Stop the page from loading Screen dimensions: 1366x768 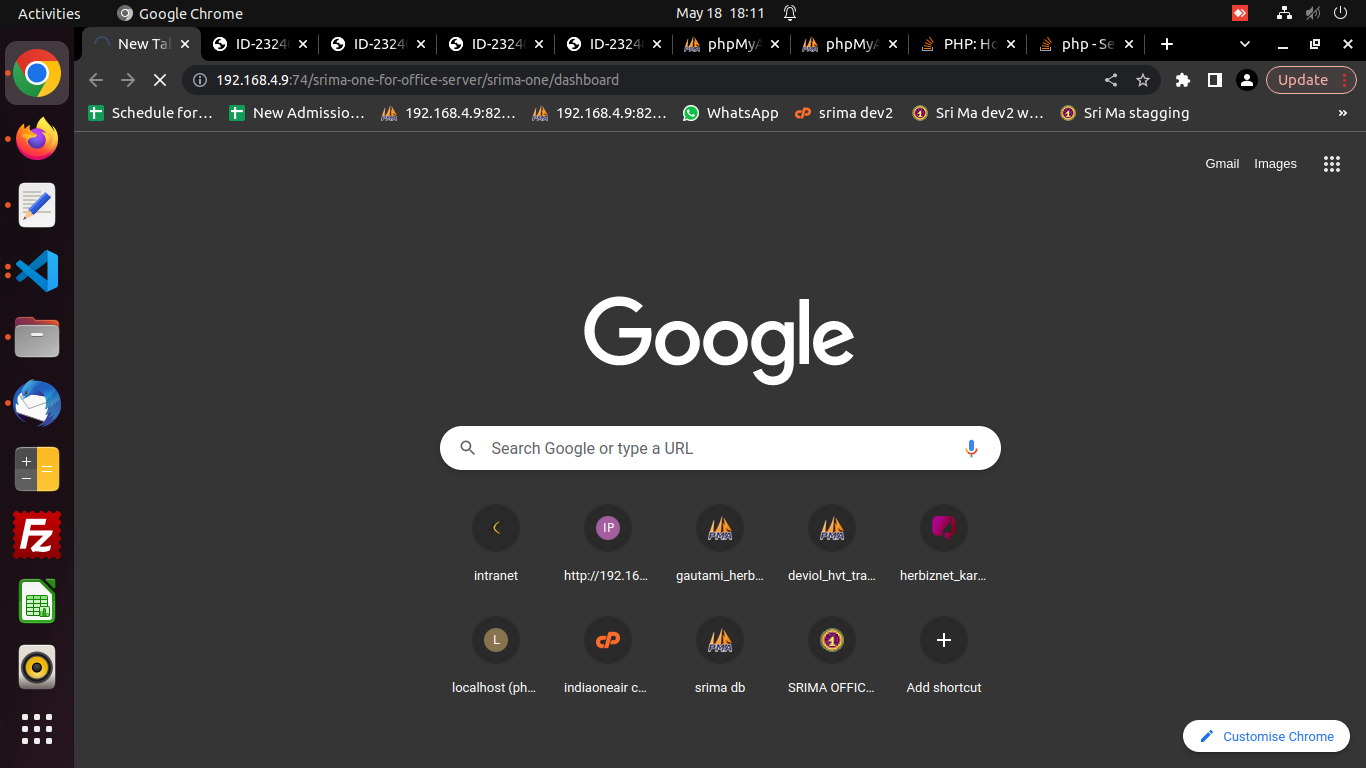click(160, 80)
